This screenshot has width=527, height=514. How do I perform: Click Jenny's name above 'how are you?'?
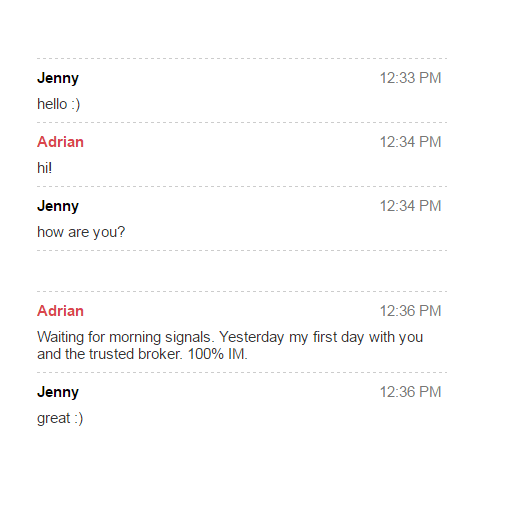[x=58, y=206]
